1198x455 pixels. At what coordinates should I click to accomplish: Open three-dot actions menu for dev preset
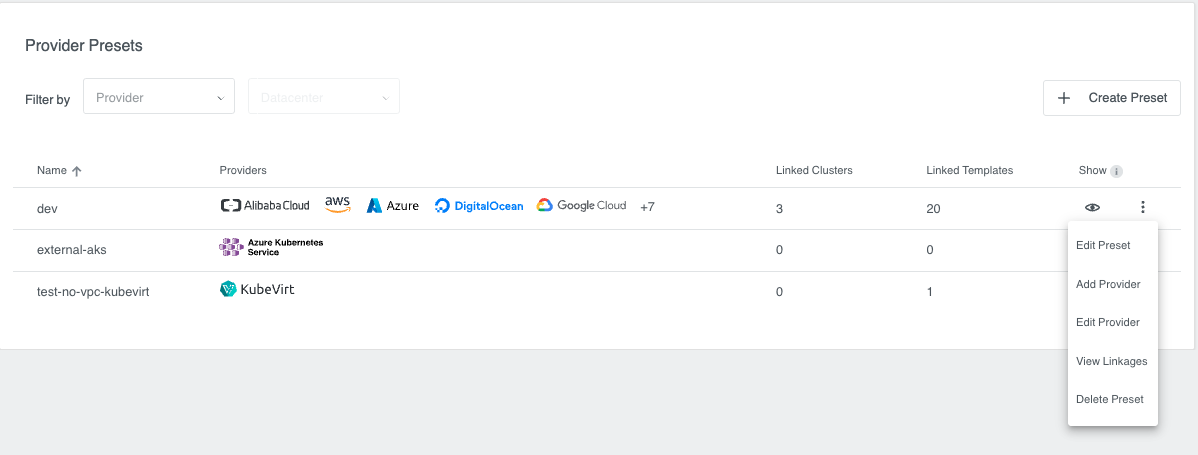pos(1142,208)
